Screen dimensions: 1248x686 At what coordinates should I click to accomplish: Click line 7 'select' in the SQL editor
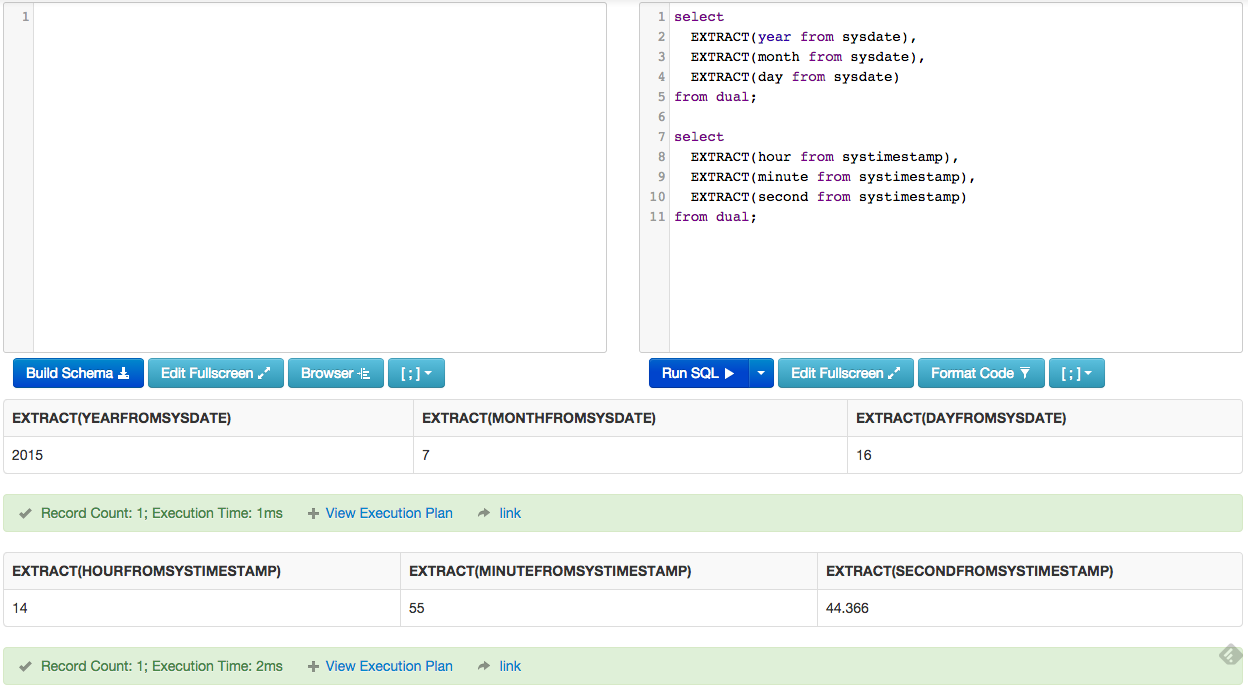[698, 136]
